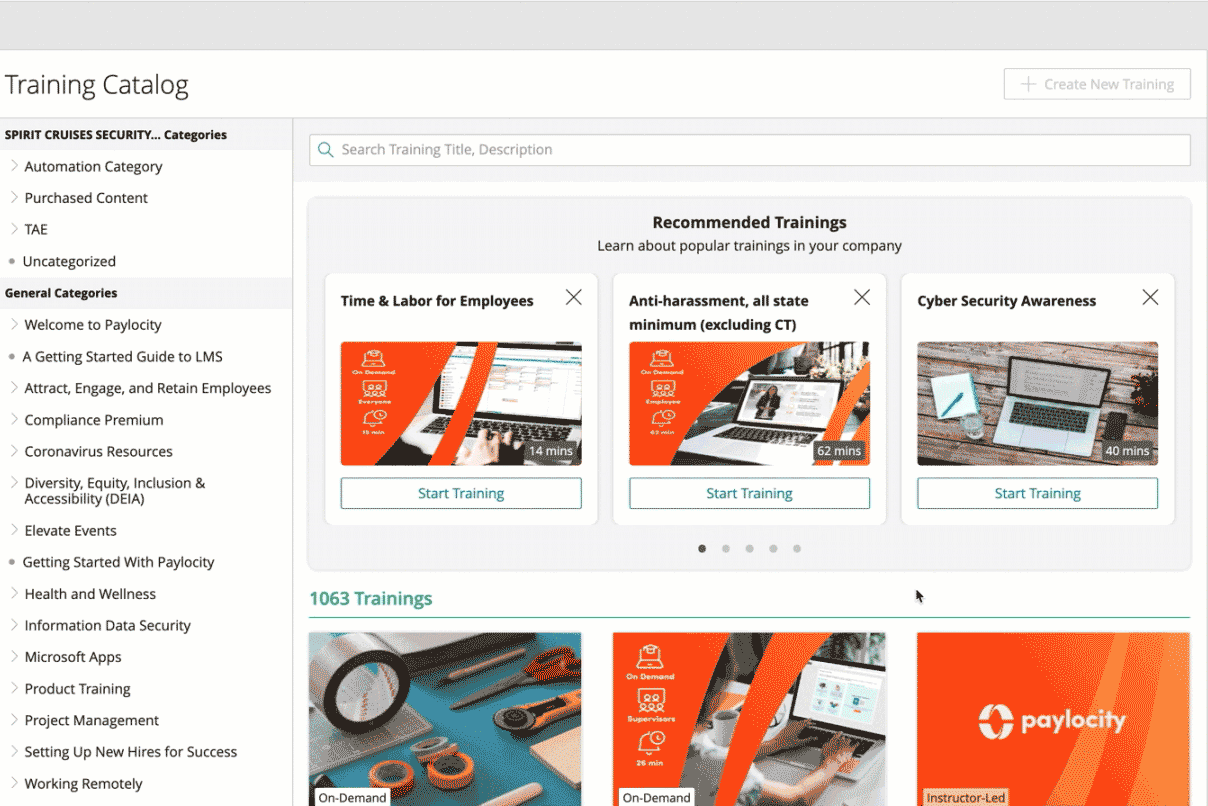Viewport: 1208px width, 806px height.
Task: Close the Anti-harassment recommended training card
Action: [861, 297]
